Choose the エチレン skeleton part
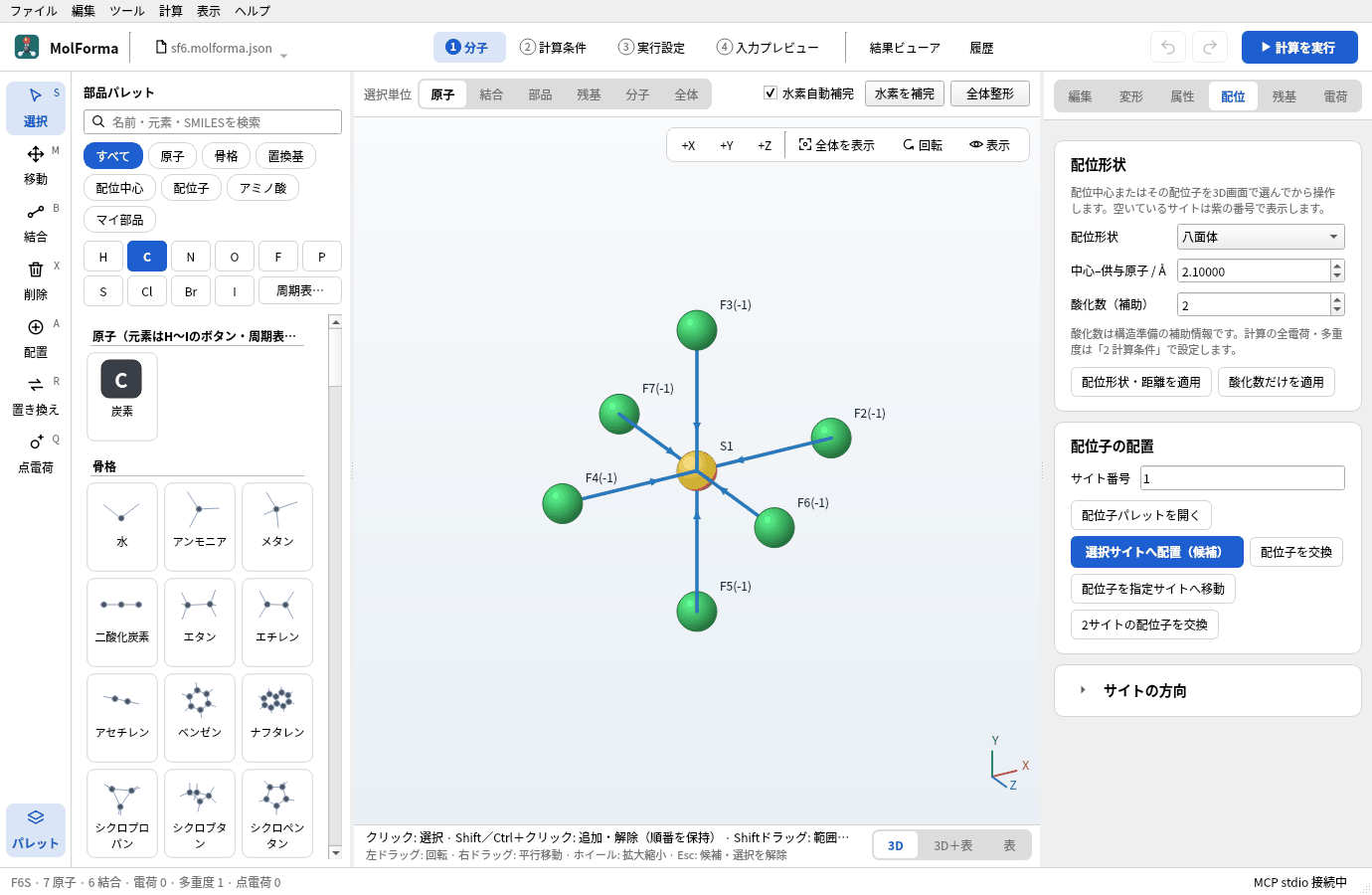Screen dimensions: 1372x895 pos(277,622)
